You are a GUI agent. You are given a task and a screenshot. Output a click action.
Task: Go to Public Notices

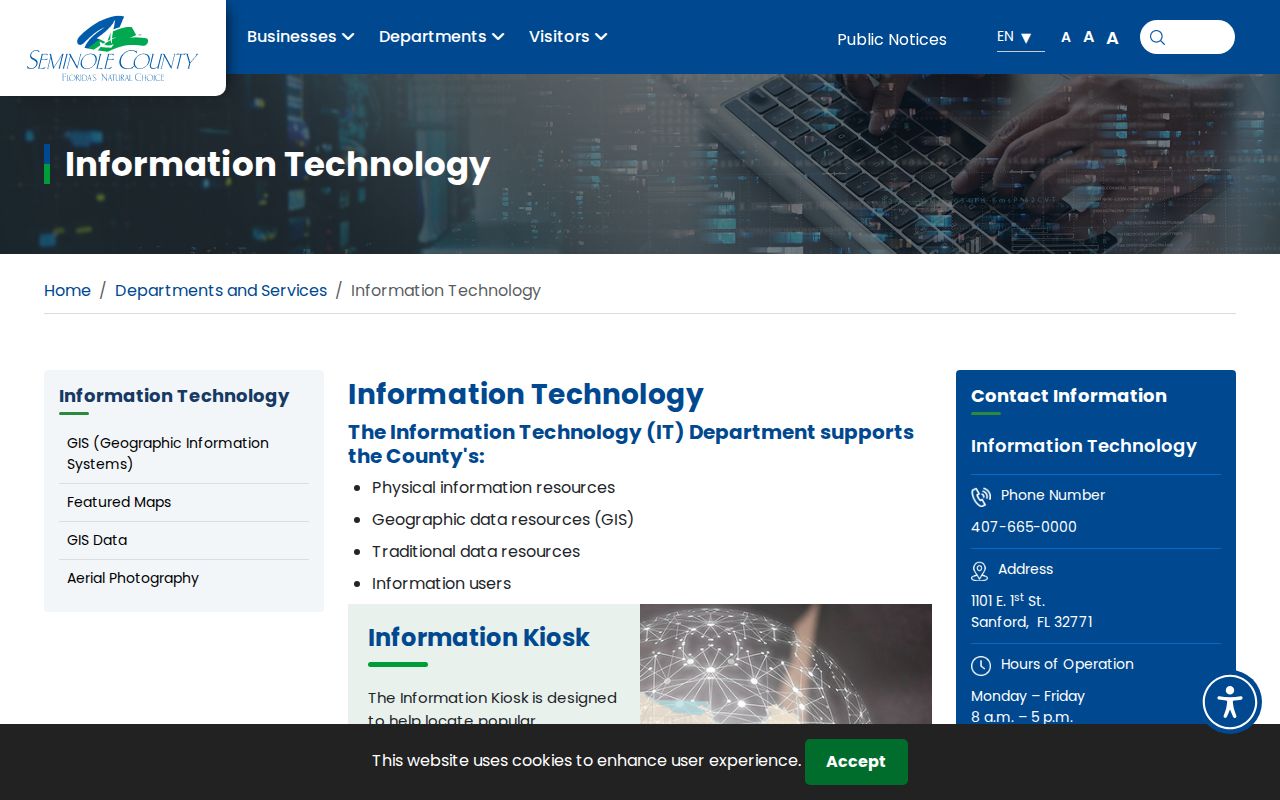tap(892, 39)
